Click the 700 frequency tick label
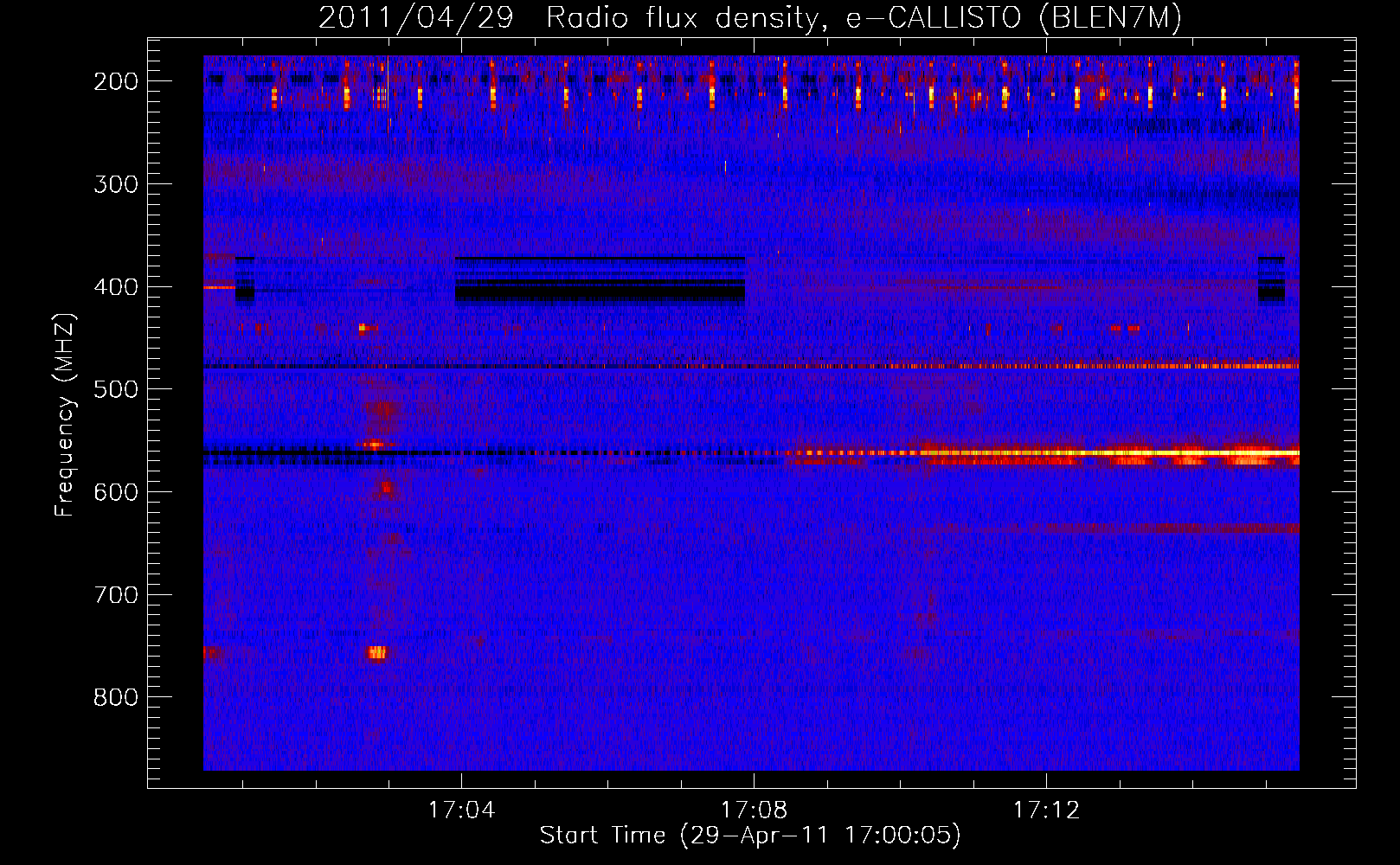This screenshot has width=1400, height=865. point(116,595)
